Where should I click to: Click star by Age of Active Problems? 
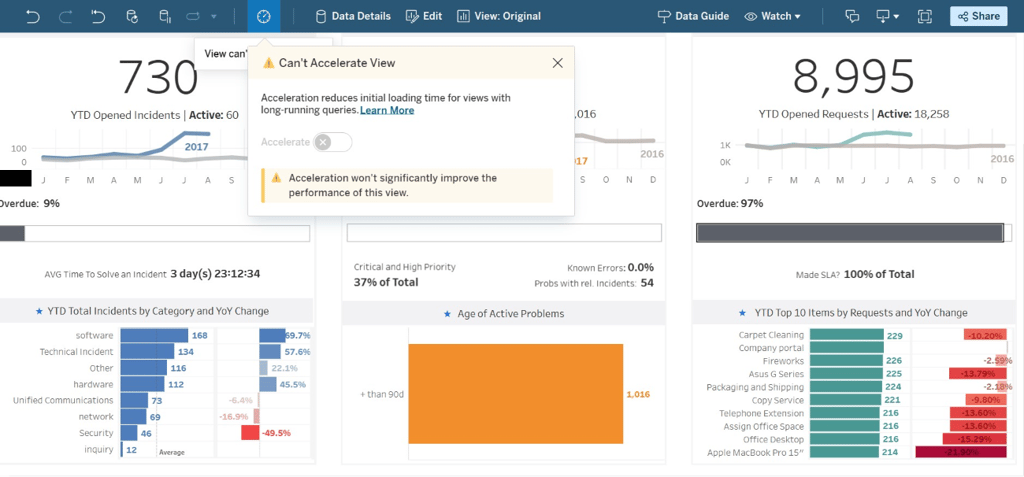(x=447, y=314)
